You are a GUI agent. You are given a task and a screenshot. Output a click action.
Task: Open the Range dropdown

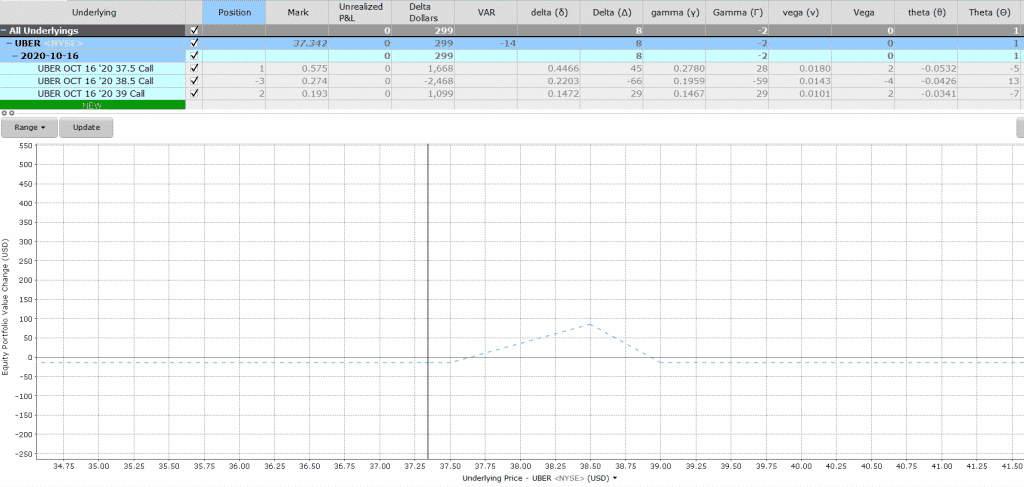(x=29, y=128)
